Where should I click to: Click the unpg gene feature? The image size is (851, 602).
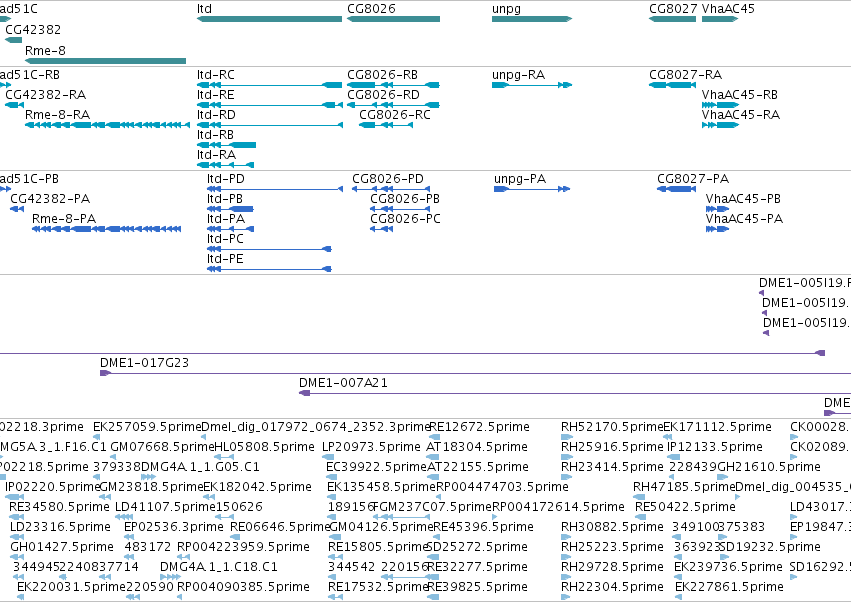point(532,19)
